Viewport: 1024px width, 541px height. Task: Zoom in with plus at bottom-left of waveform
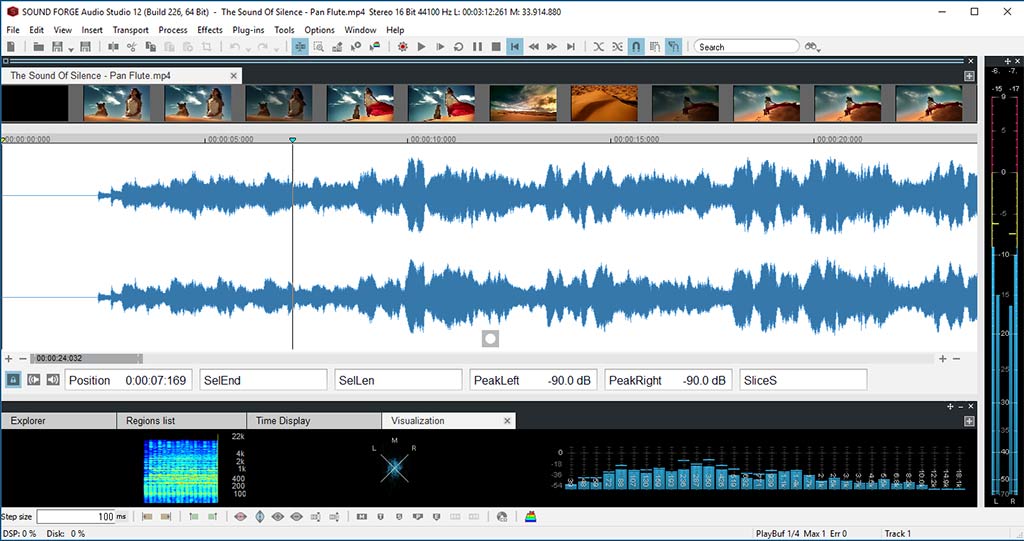8,359
